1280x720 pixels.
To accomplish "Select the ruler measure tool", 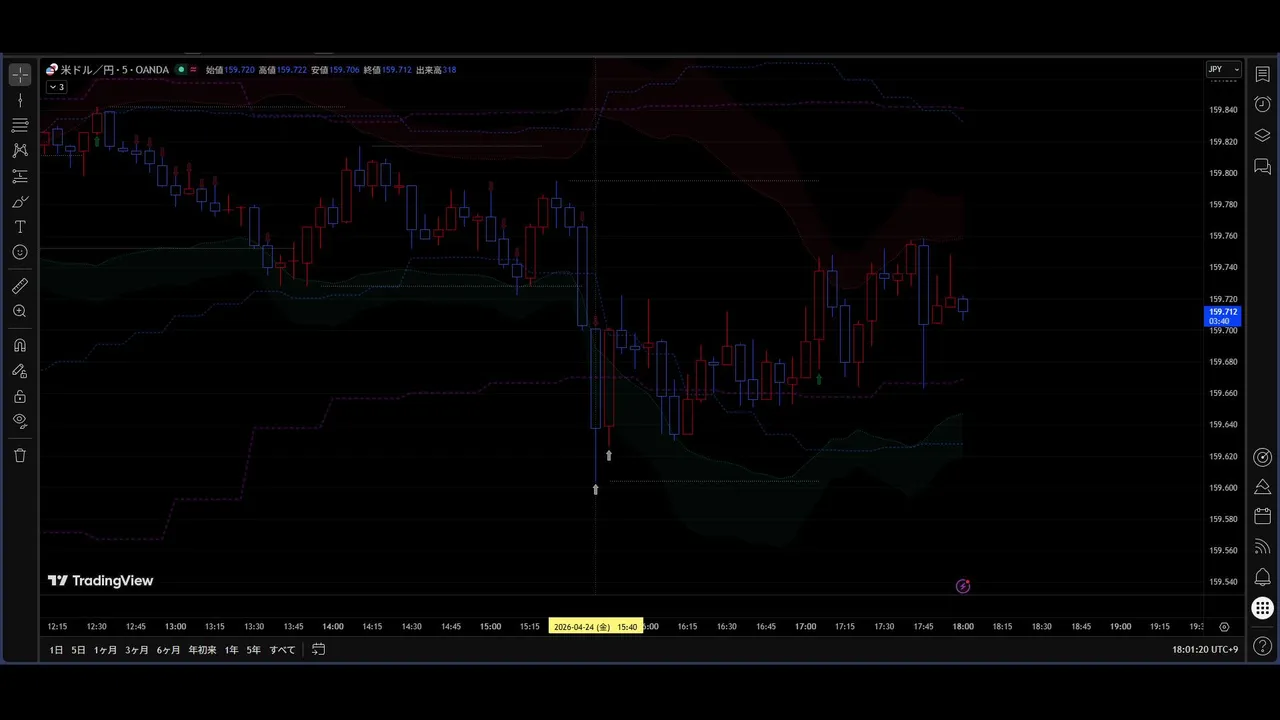I will (20, 286).
